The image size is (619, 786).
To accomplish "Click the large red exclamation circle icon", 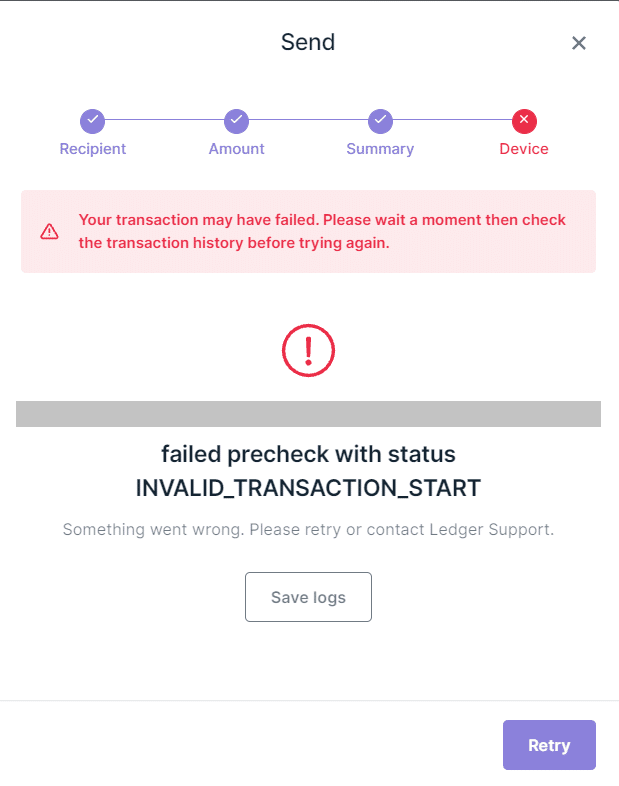I will click(308, 350).
